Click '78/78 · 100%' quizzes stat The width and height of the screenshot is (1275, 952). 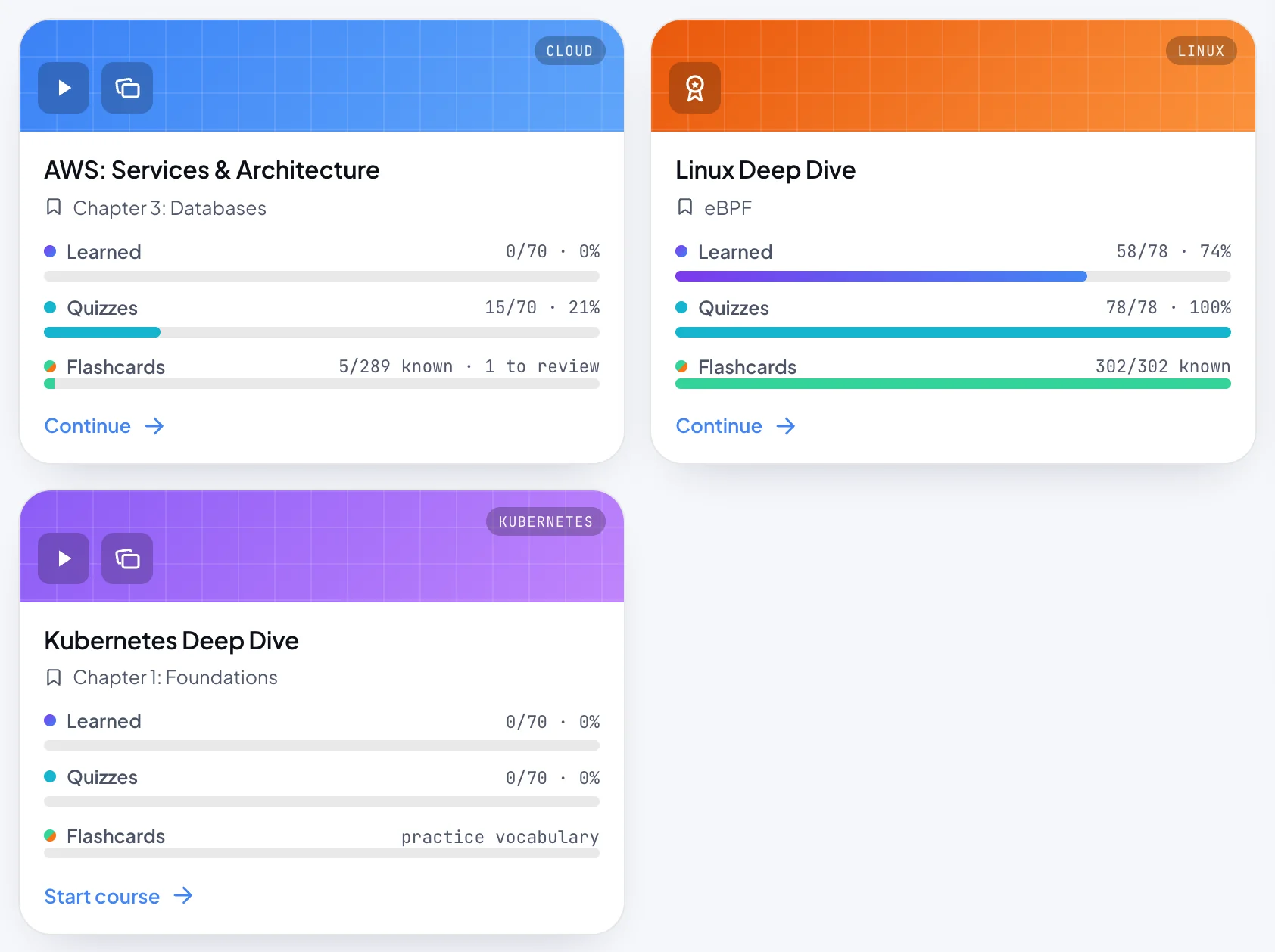pos(1168,307)
